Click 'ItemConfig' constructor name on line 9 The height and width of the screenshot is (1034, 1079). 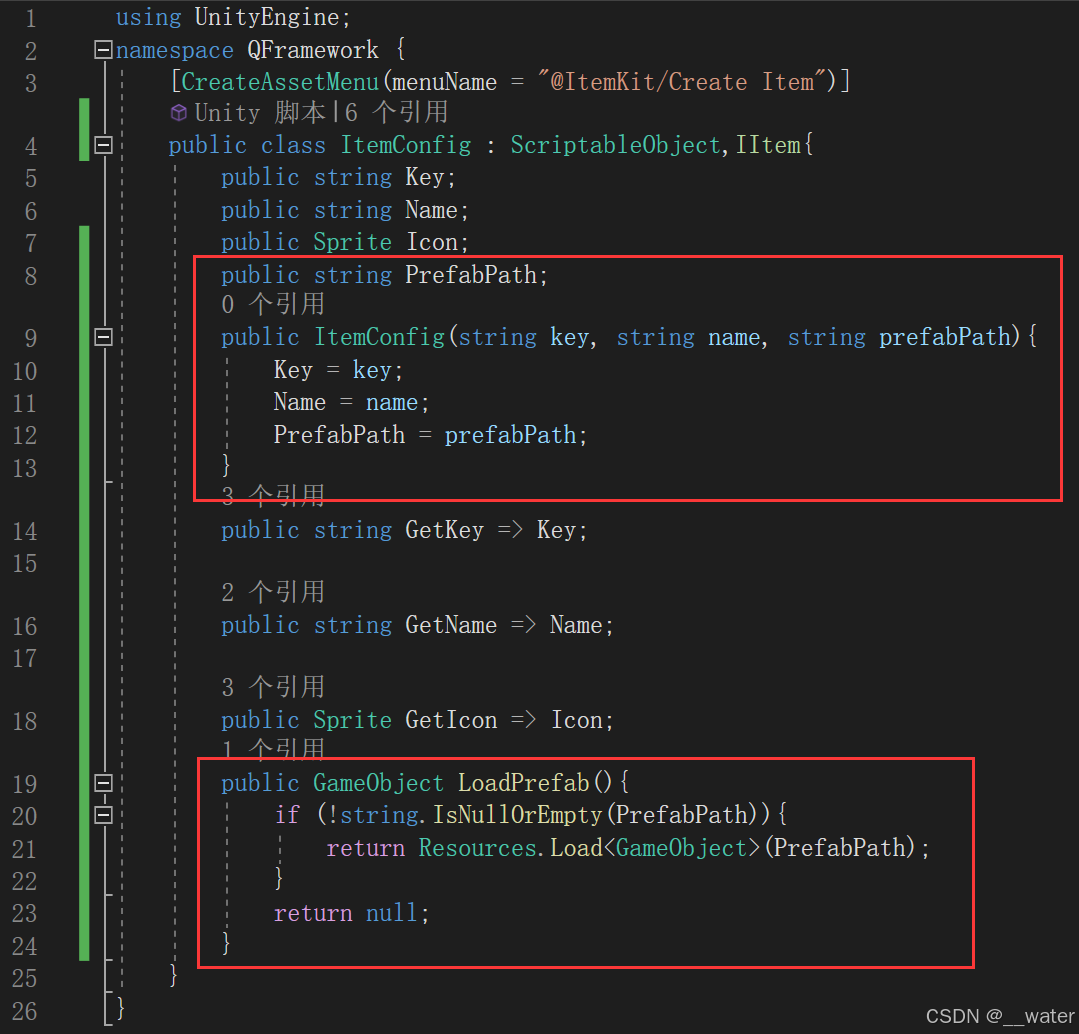379,337
